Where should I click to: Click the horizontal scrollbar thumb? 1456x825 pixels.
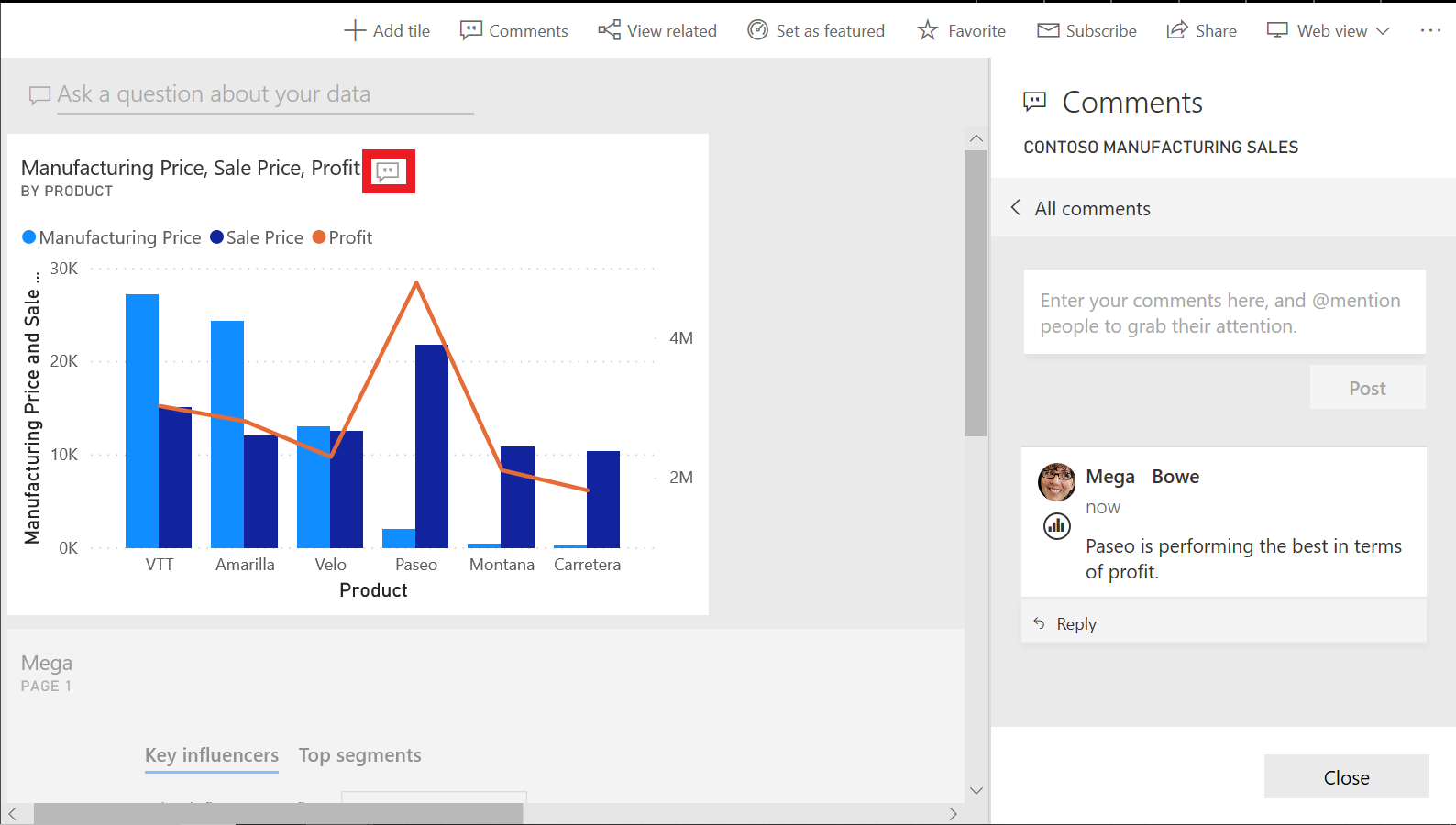click(x=279, y=814)
